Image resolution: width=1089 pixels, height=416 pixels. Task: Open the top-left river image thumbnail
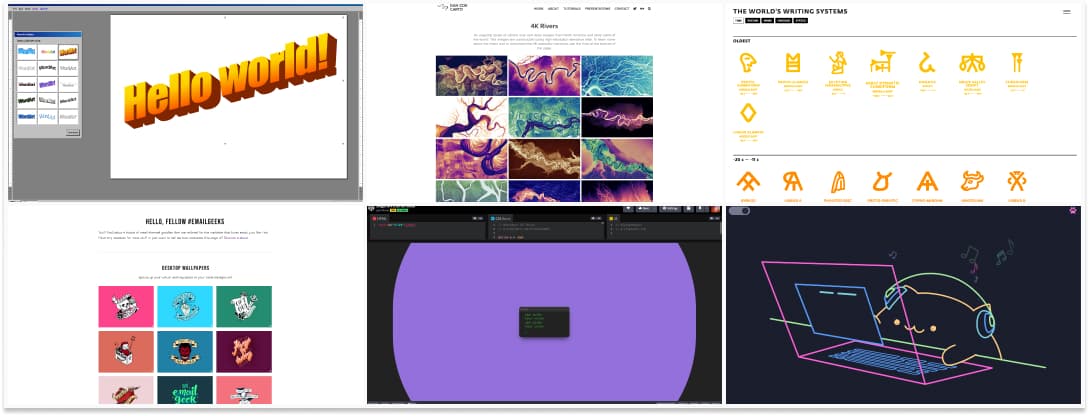coord(471,75)
